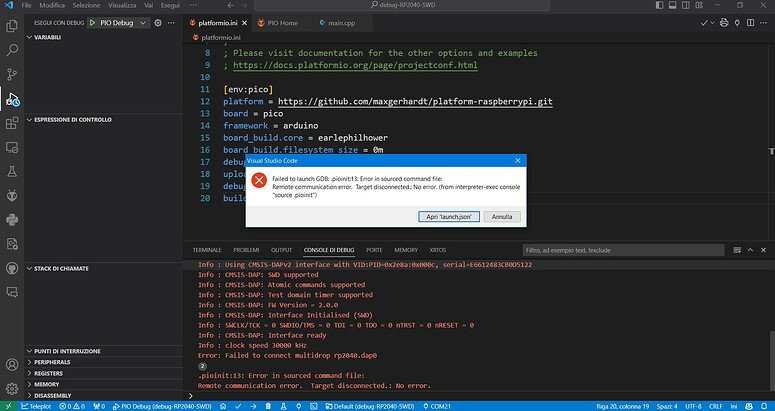Open launch.json via the gear icon
Viewport: 775px width, 411px height.
pyautogui.click(x=159, y=22)
